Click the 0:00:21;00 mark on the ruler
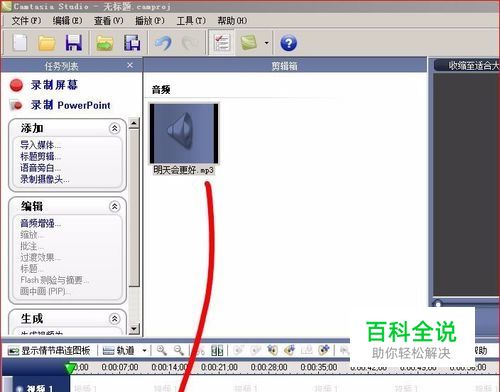Image resolution: width=500 pixels, height=392 pixels. click(x=219, y=367)
